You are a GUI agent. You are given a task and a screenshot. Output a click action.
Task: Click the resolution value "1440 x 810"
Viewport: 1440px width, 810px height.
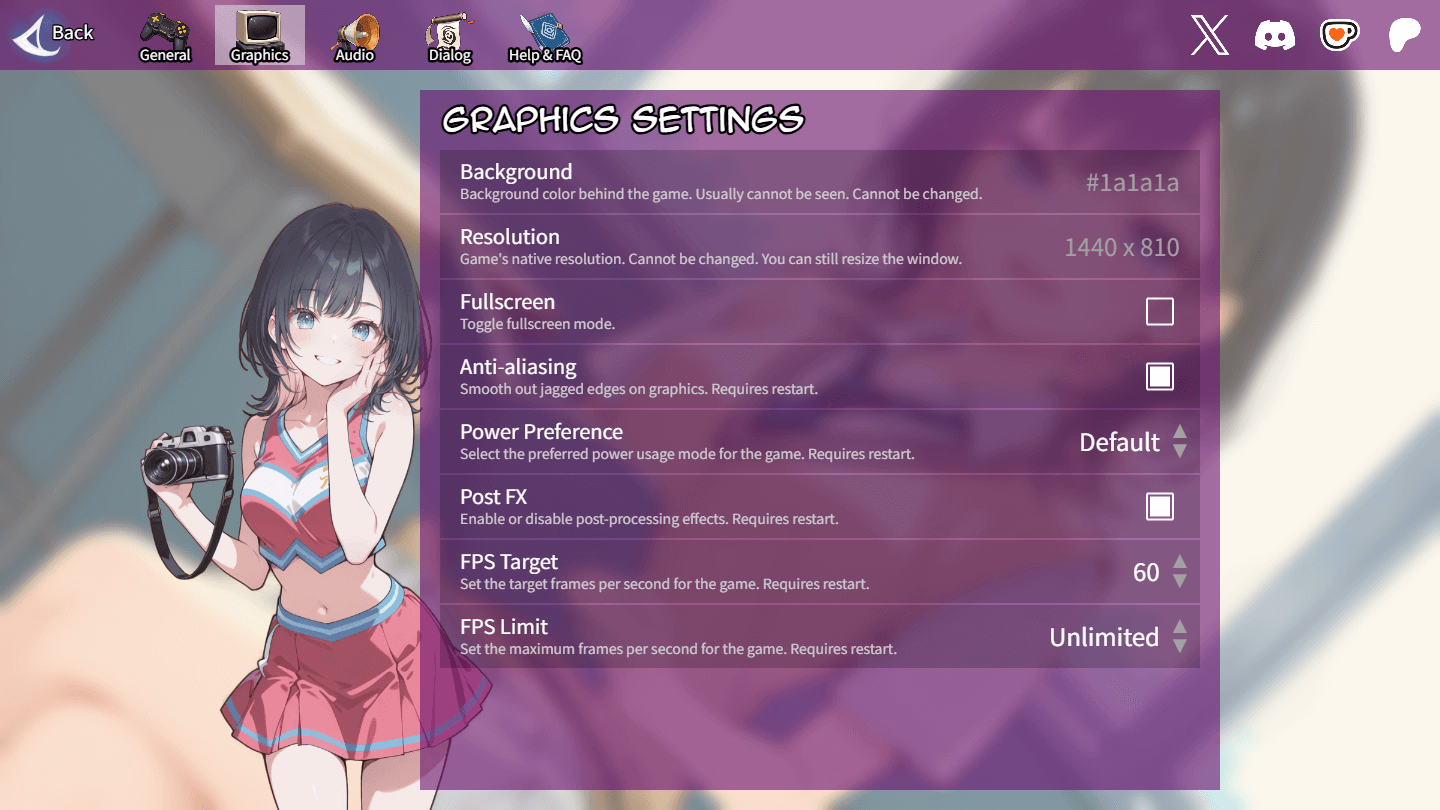[x=1122, y=248]
